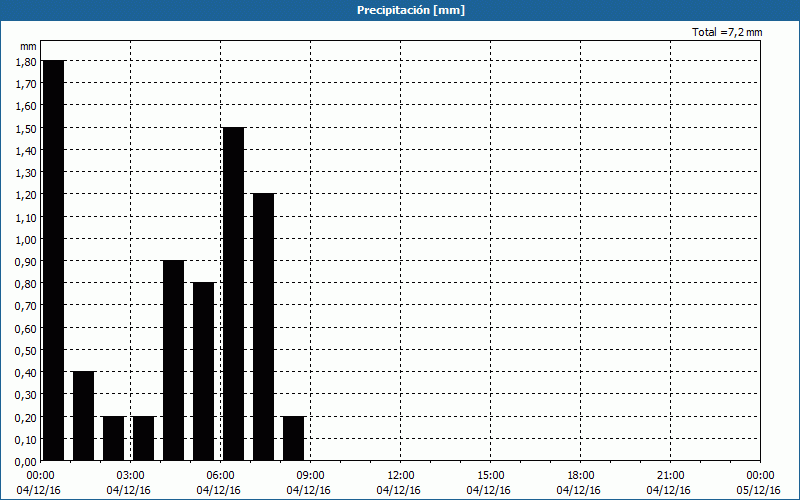Screen dimensions: 800x500
Task: Select the 0,40 mm precipitation bar
Action: pos(84,416)
